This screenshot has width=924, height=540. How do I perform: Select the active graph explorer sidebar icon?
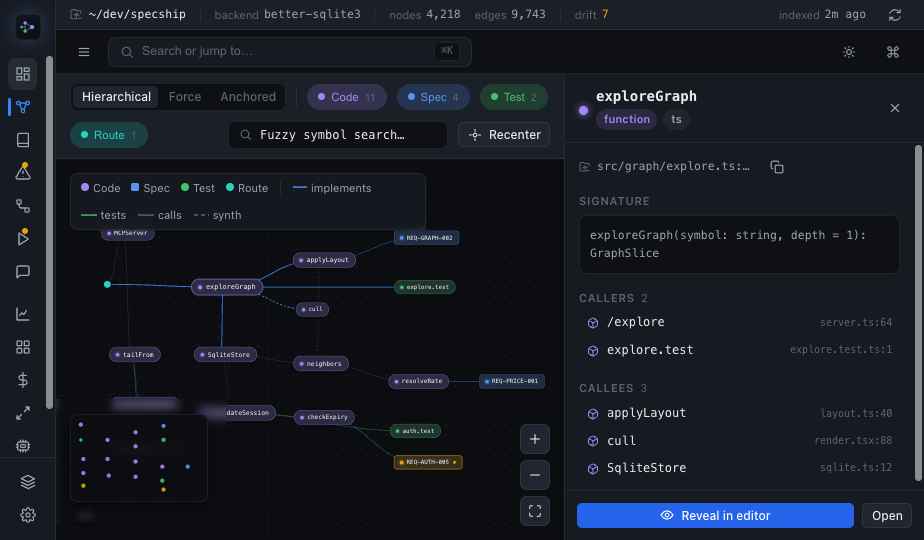coord(23,107)
